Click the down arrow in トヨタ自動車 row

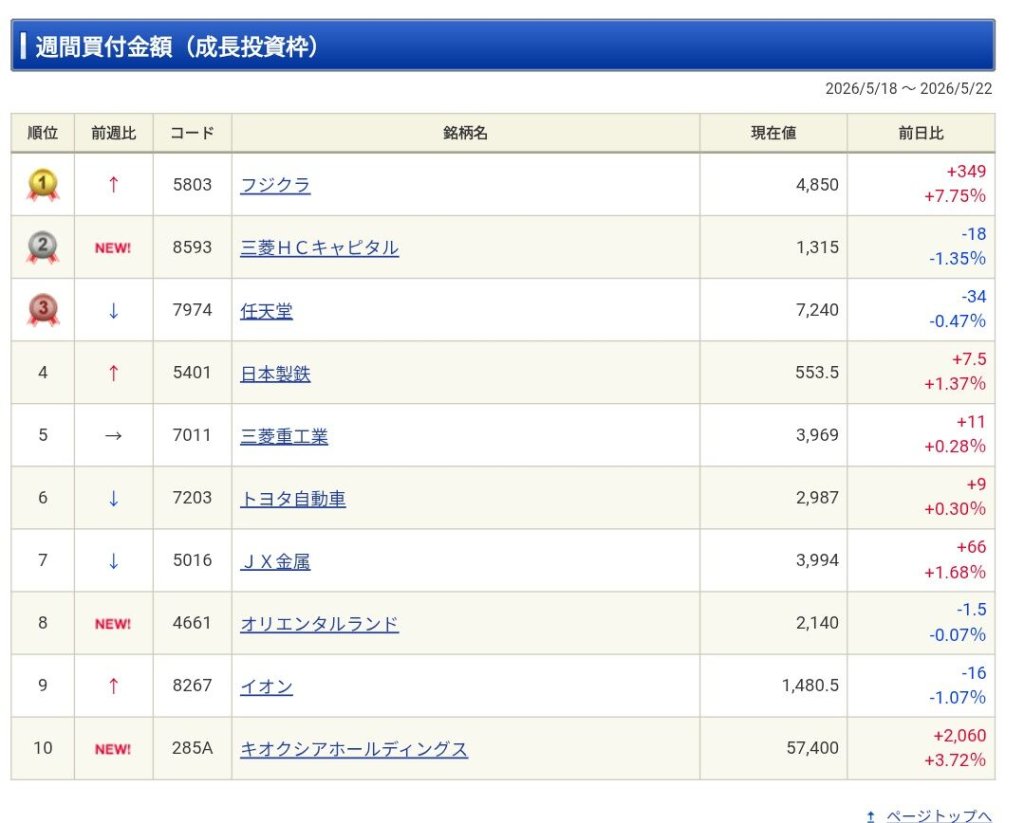coord(114,498)
